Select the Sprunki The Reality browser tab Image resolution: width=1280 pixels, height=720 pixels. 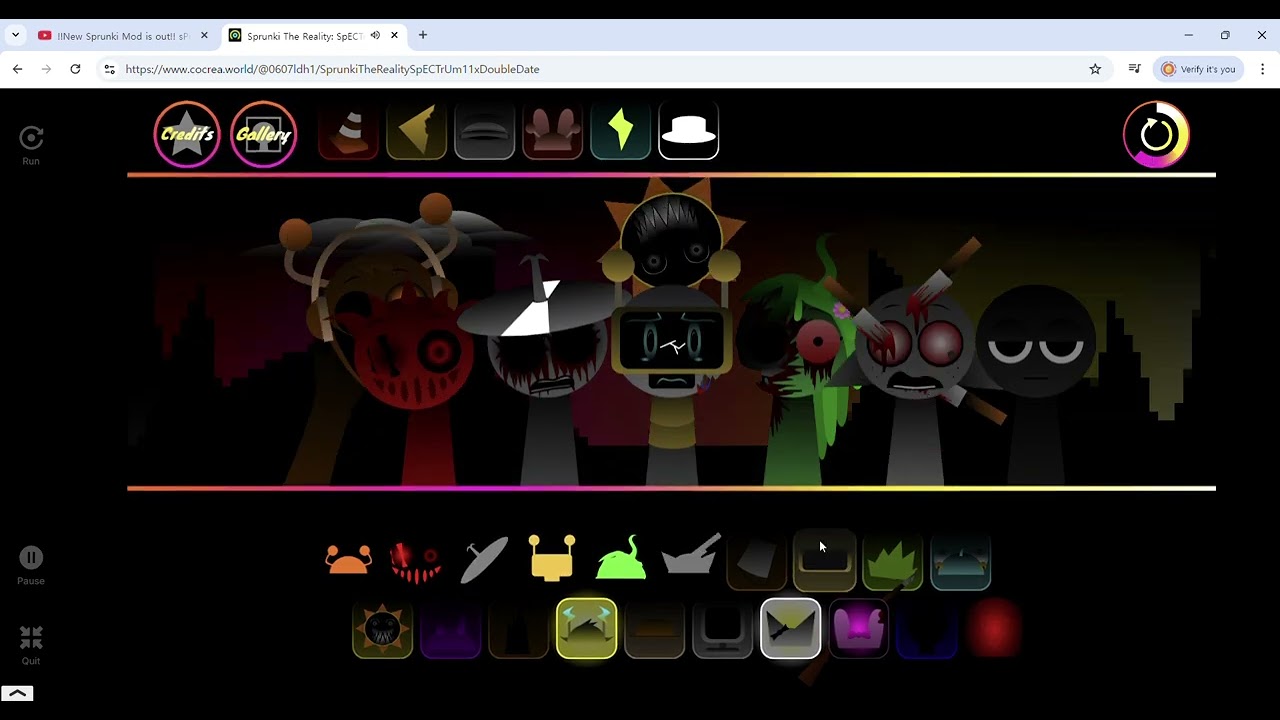[304, 36]
